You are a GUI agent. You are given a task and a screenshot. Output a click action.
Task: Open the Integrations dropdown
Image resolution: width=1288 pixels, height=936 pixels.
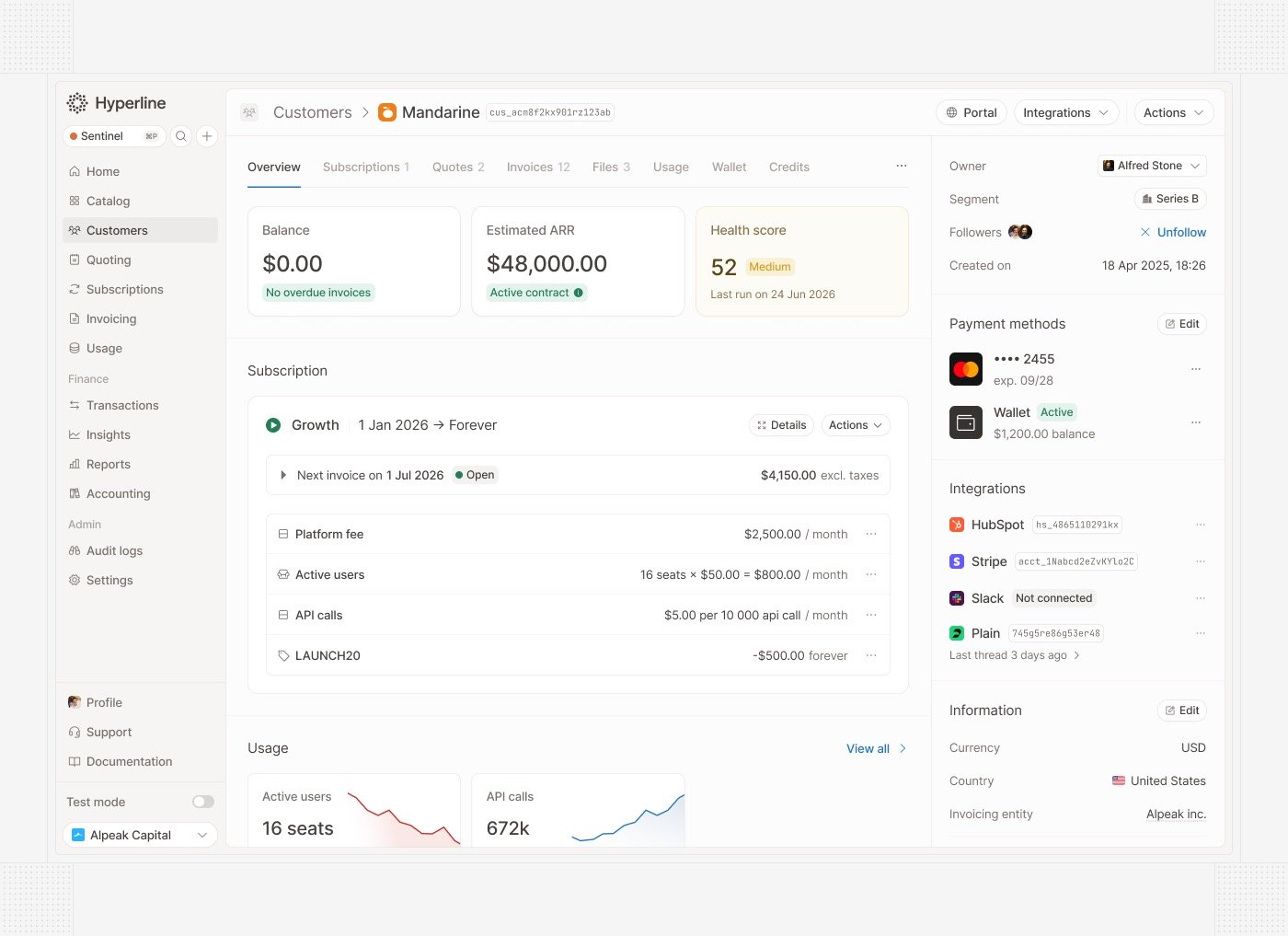pos(1067,112)
